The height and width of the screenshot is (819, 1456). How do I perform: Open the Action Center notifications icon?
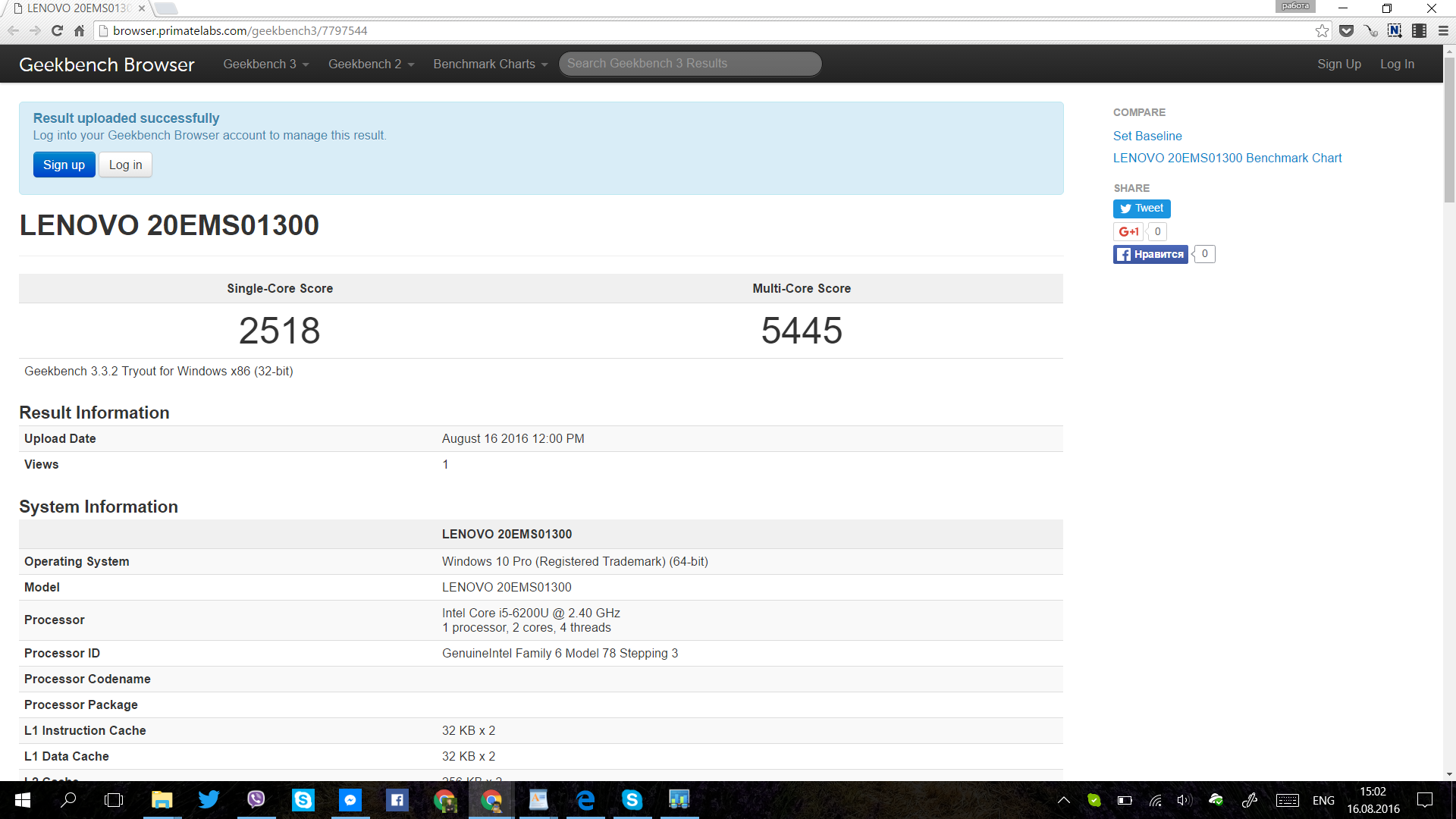coord(1425,800)
